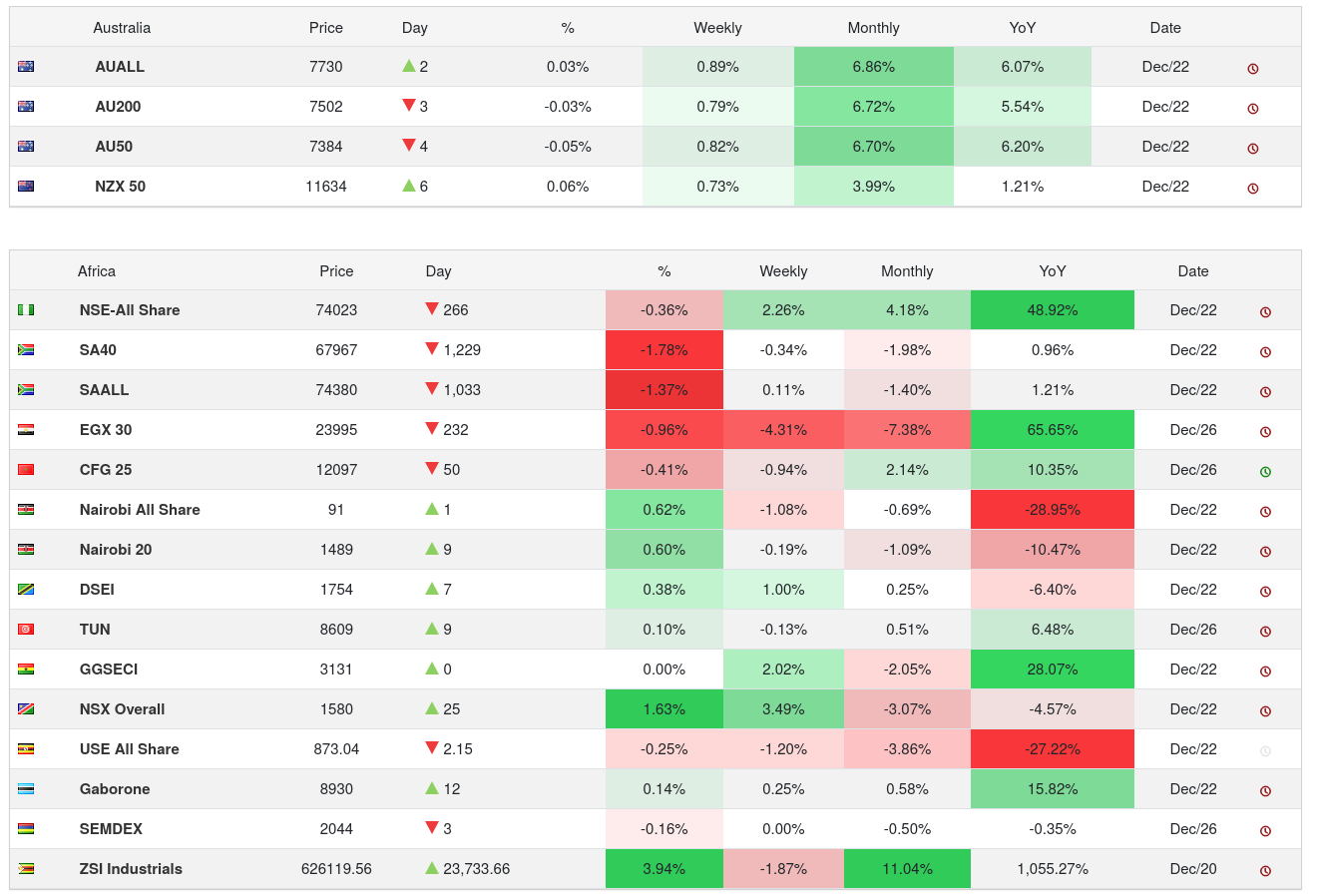Open the Gaborone index link
The width and height of the screenshot is (1321, 896).
coord(115,789)
